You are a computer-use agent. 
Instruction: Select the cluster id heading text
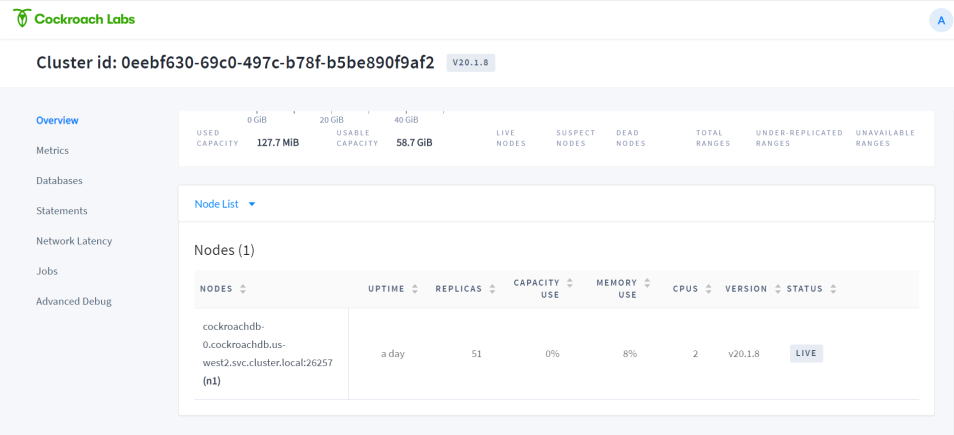click(235, 63)
